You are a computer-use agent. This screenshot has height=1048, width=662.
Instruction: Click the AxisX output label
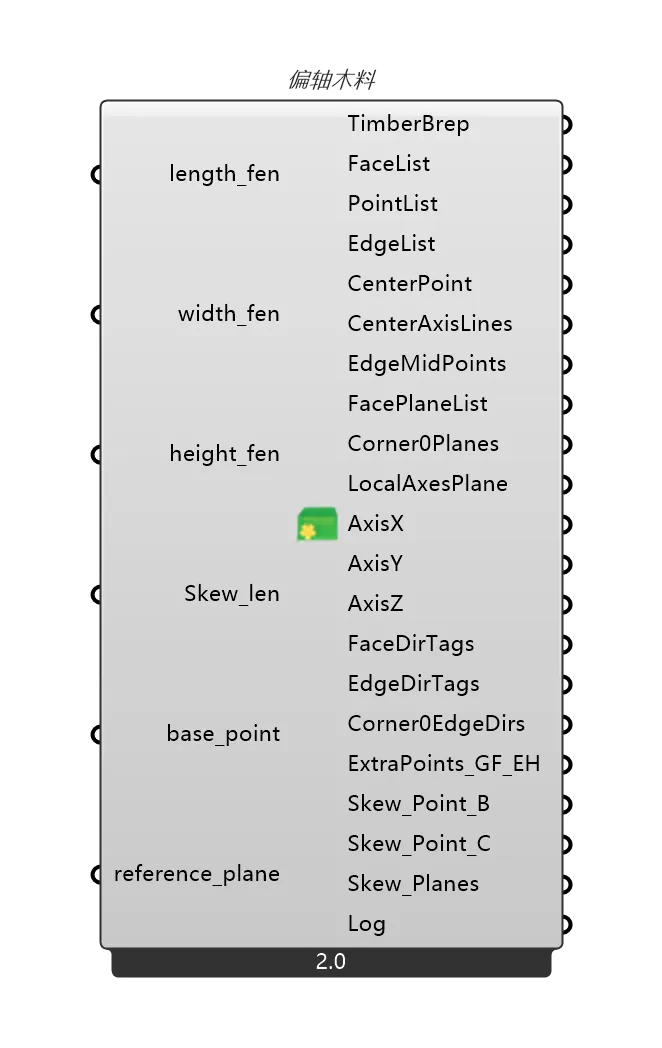(x=376, y=523)
